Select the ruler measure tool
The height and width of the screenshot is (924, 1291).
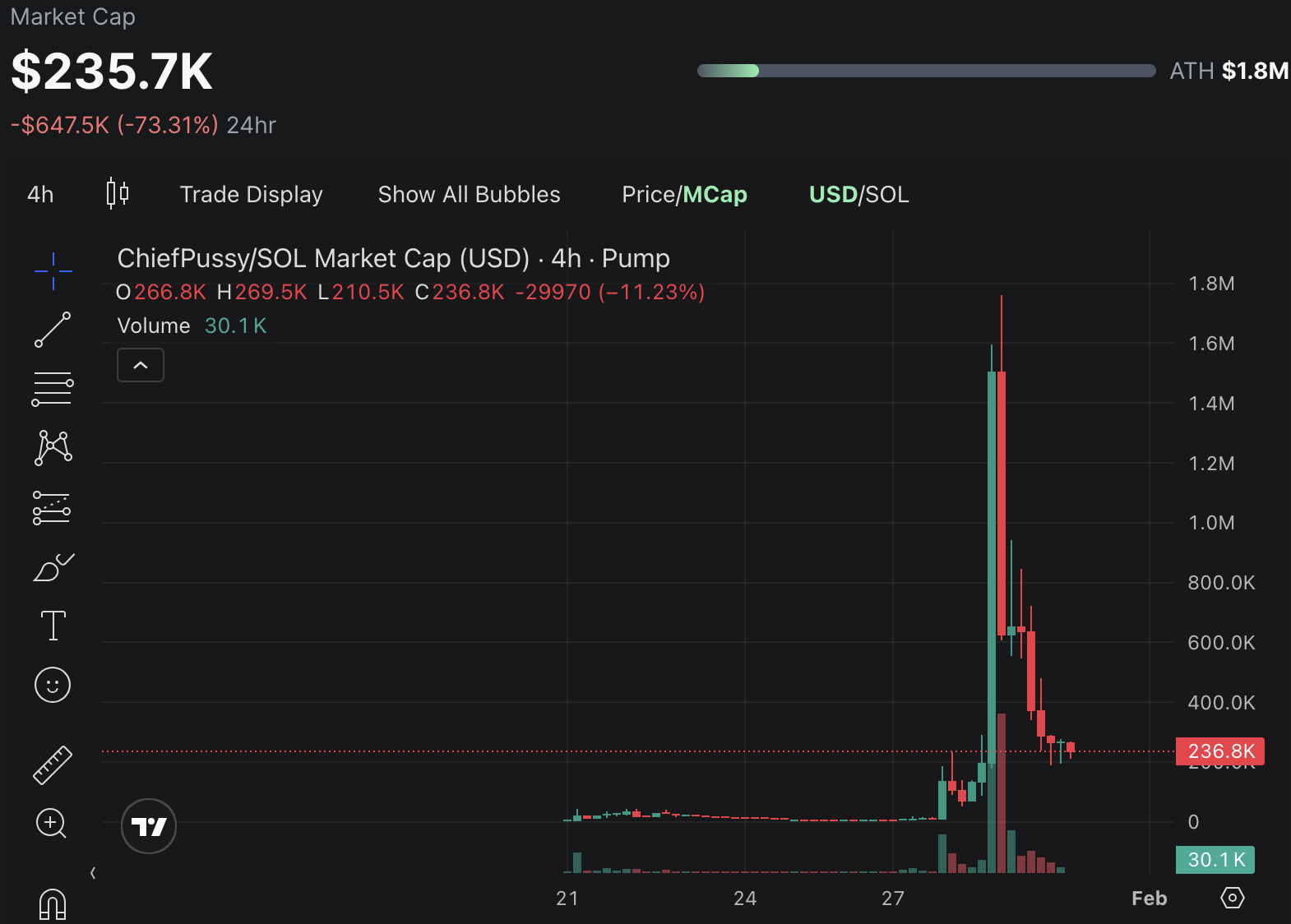[53, 765]
